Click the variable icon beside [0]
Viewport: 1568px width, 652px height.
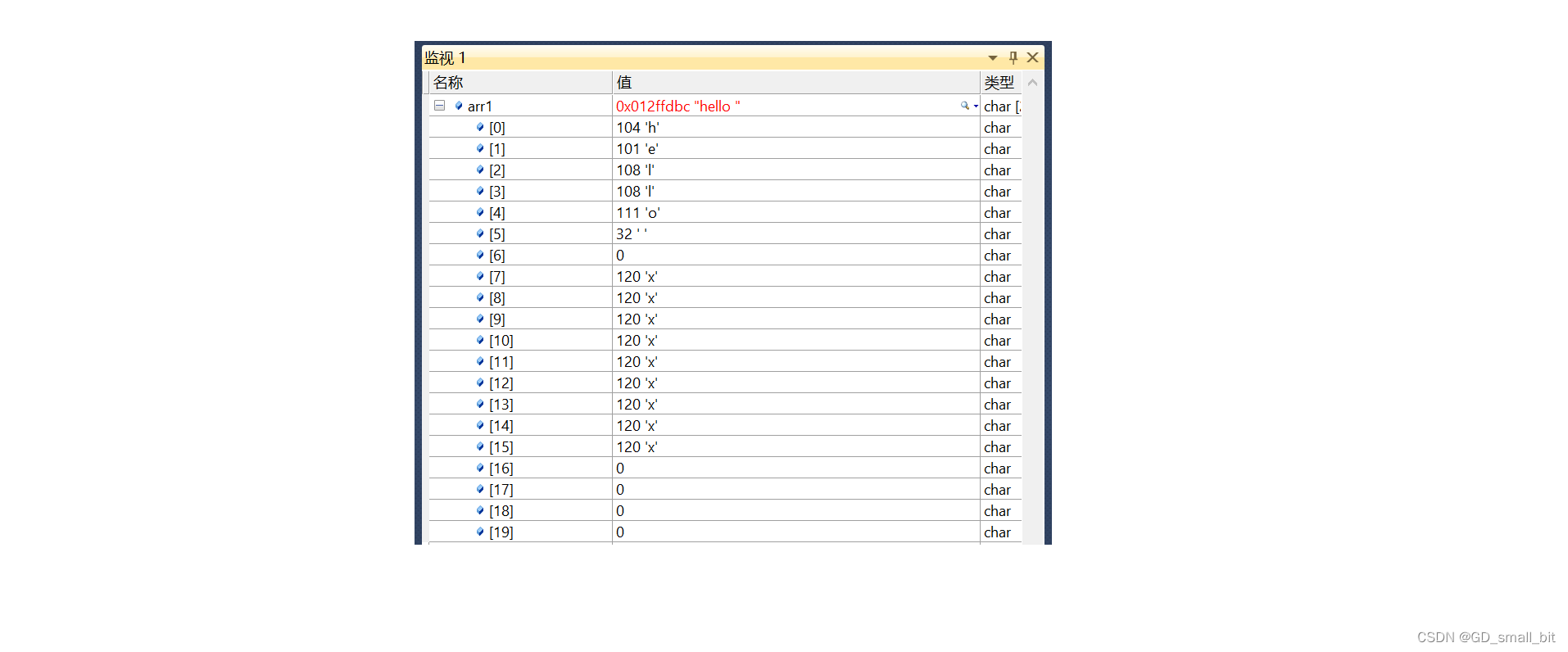click(x=480, y=127)
